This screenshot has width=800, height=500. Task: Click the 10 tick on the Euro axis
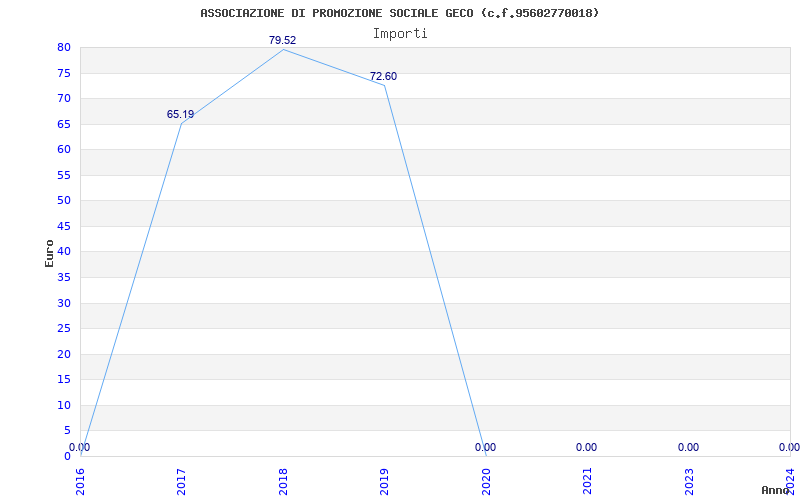coord(64,405)
